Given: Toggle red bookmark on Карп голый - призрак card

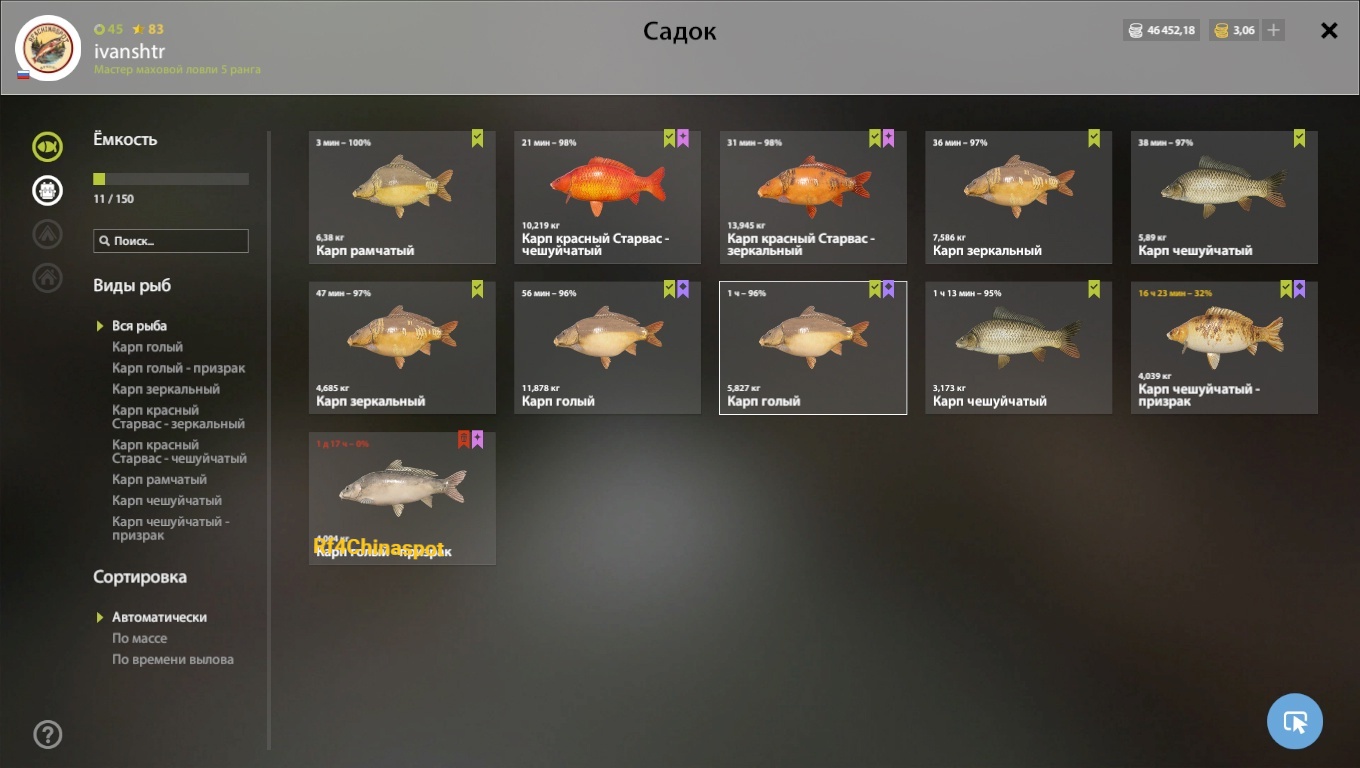Looking at the screenshot, I should tap(464, 439).
